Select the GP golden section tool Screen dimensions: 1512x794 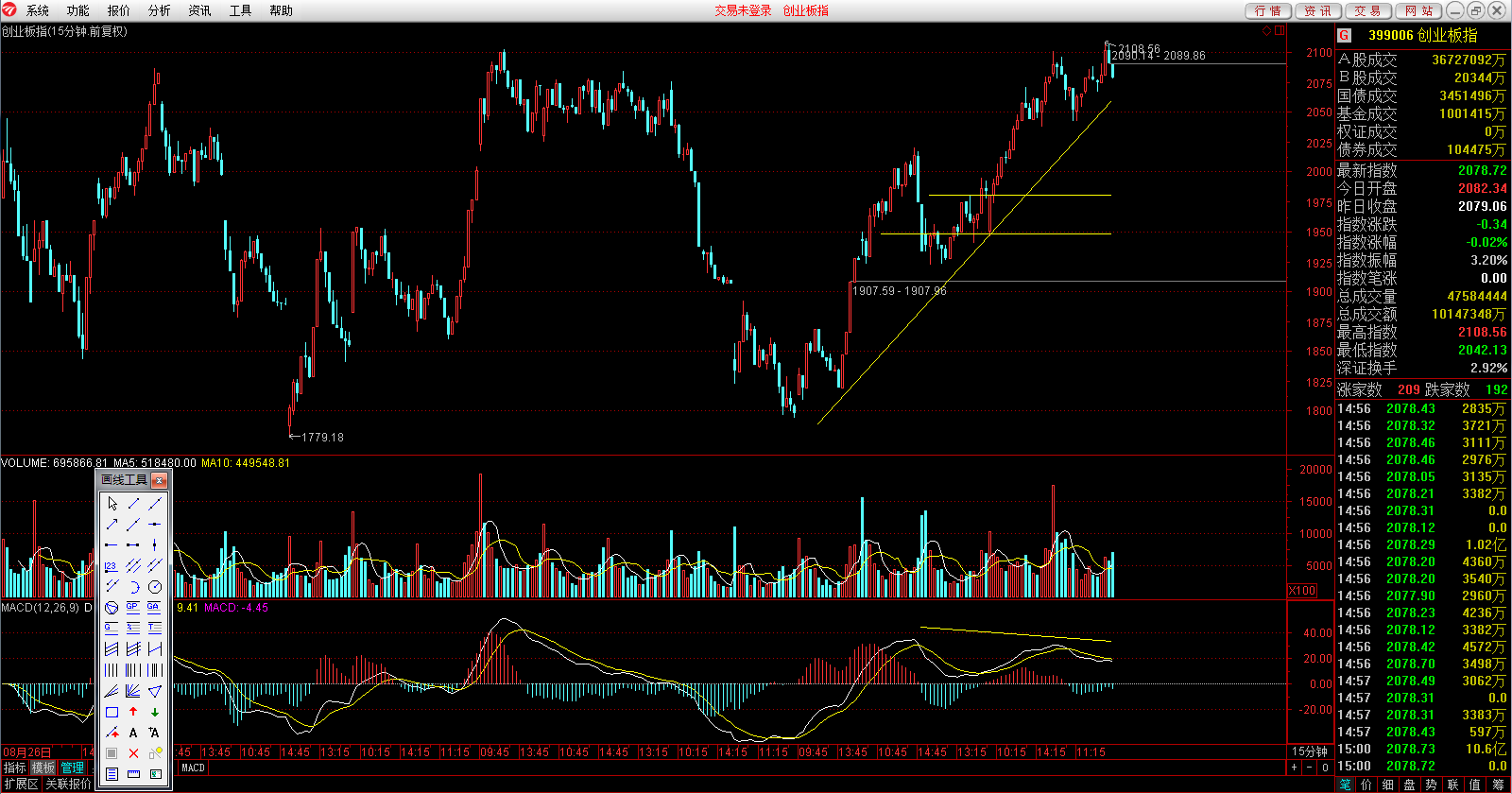click(133, 607)
